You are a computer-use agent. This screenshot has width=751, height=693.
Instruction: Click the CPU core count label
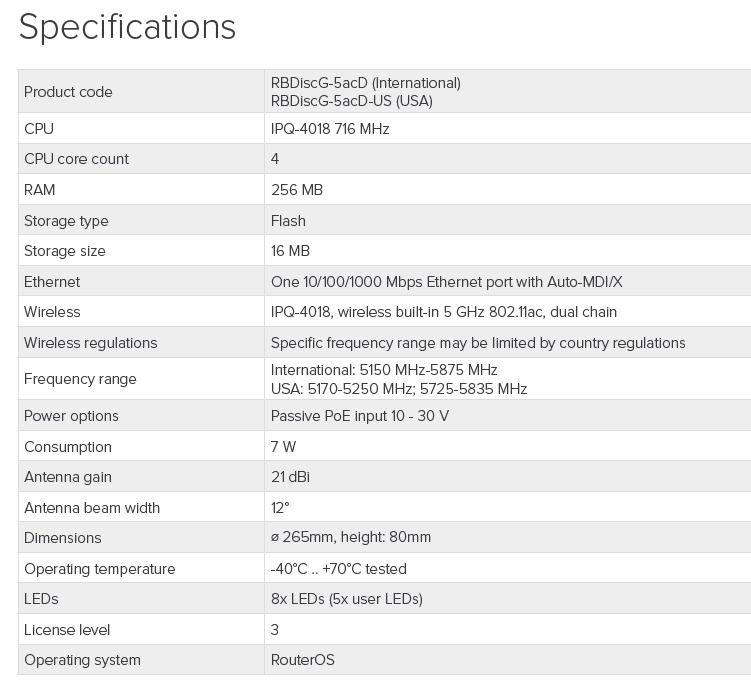pyautogui.click(x=76, y=159)
